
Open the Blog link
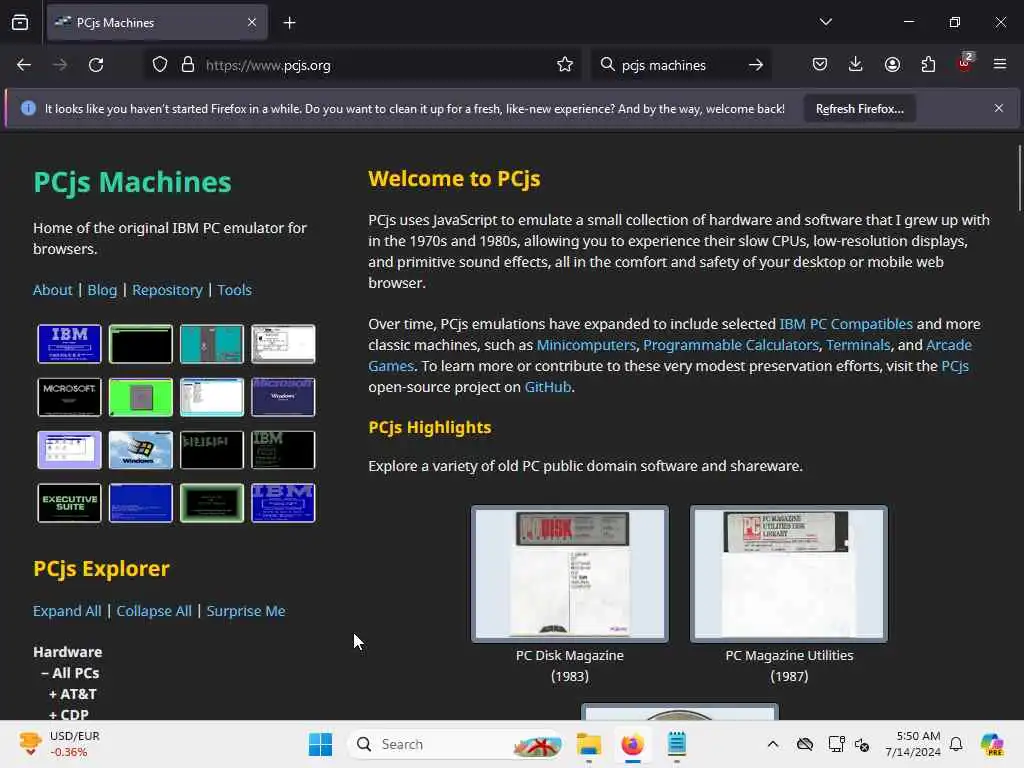(x=103, y=289)
